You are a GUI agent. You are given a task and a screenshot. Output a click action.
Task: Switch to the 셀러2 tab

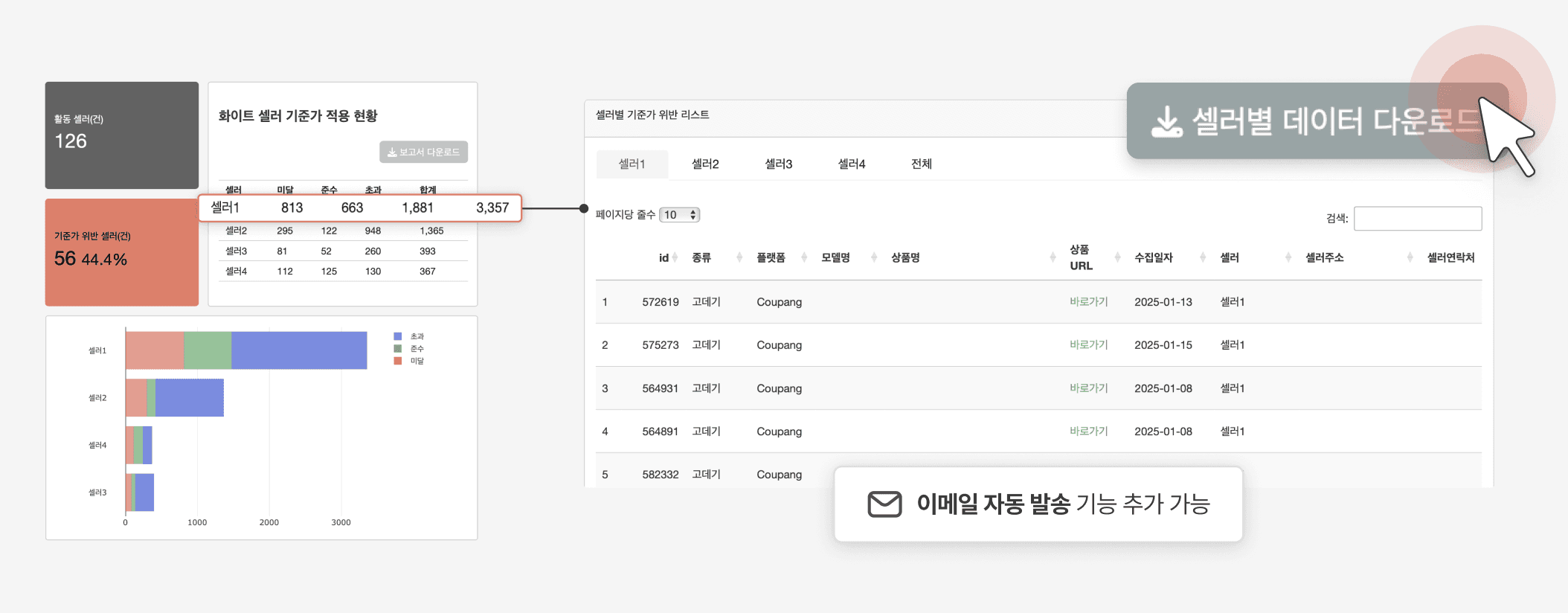point(705,164)
